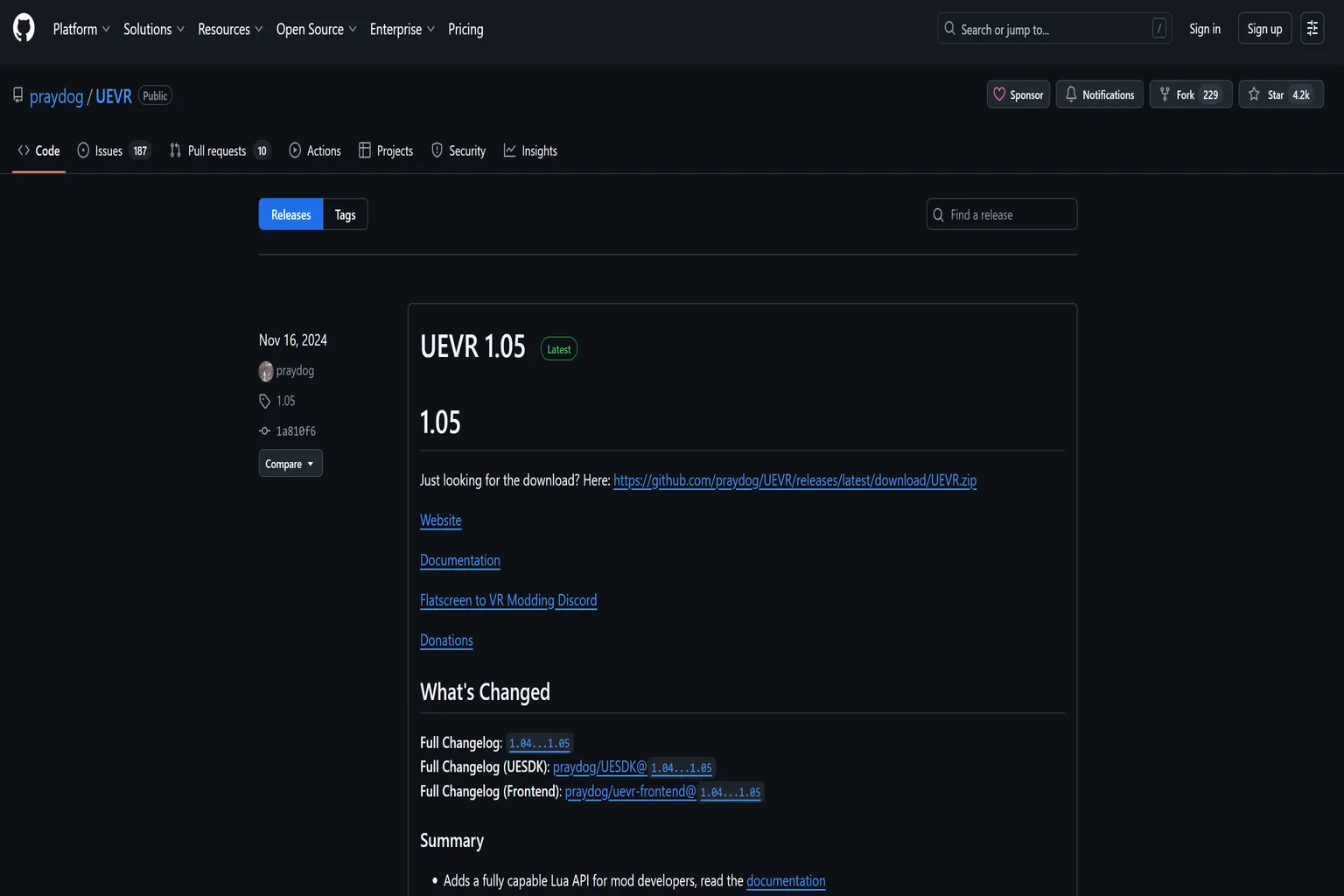Open the Compare dropdown
The width and height of the screenshot is (1344, 896).
tap(290, 464)
